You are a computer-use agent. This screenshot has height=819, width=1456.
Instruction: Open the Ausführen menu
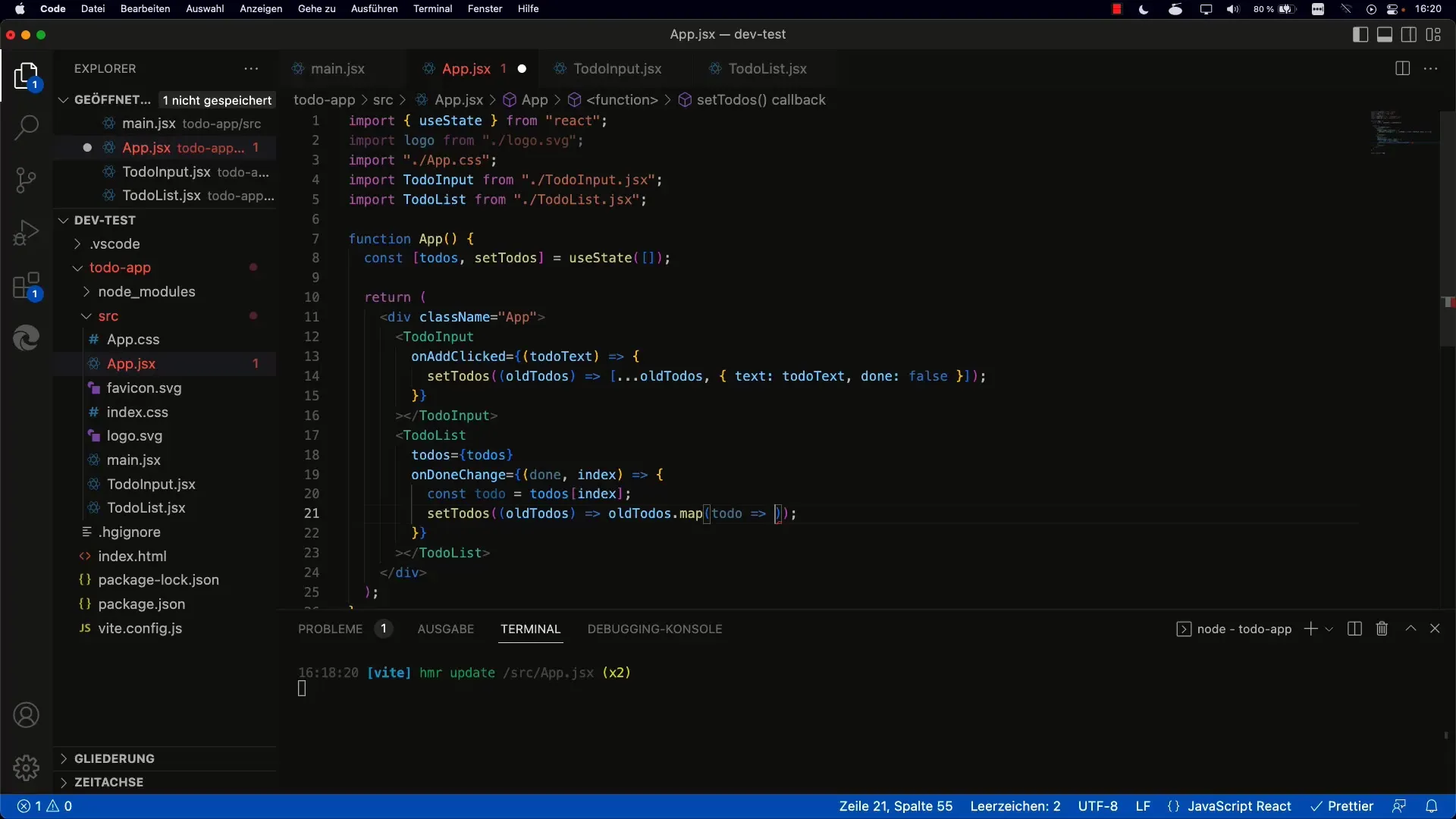374,9
